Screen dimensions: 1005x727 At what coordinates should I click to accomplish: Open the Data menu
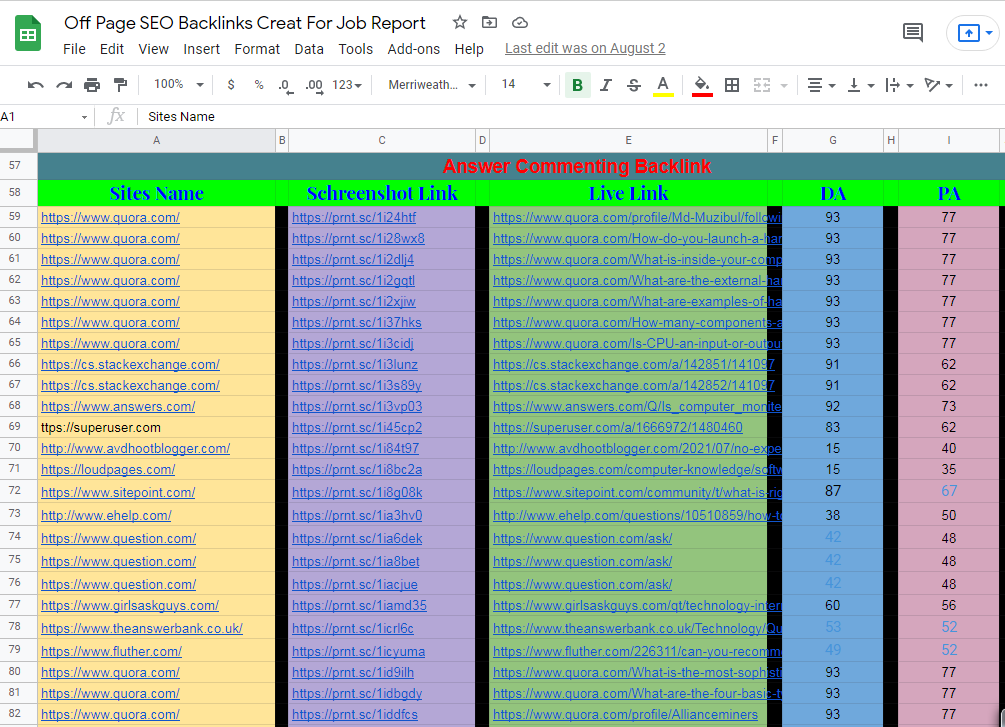pyautogui.click(x=309, y=48)
